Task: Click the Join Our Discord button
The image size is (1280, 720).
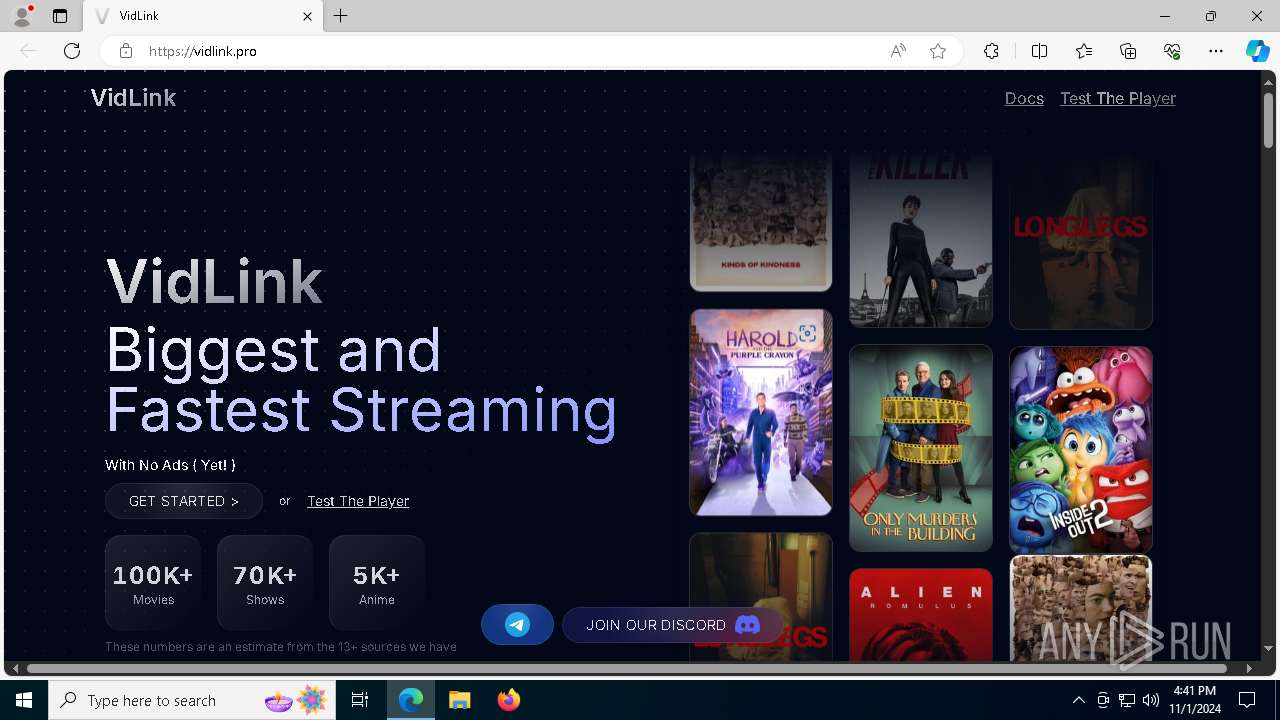Action: (673, 625)
